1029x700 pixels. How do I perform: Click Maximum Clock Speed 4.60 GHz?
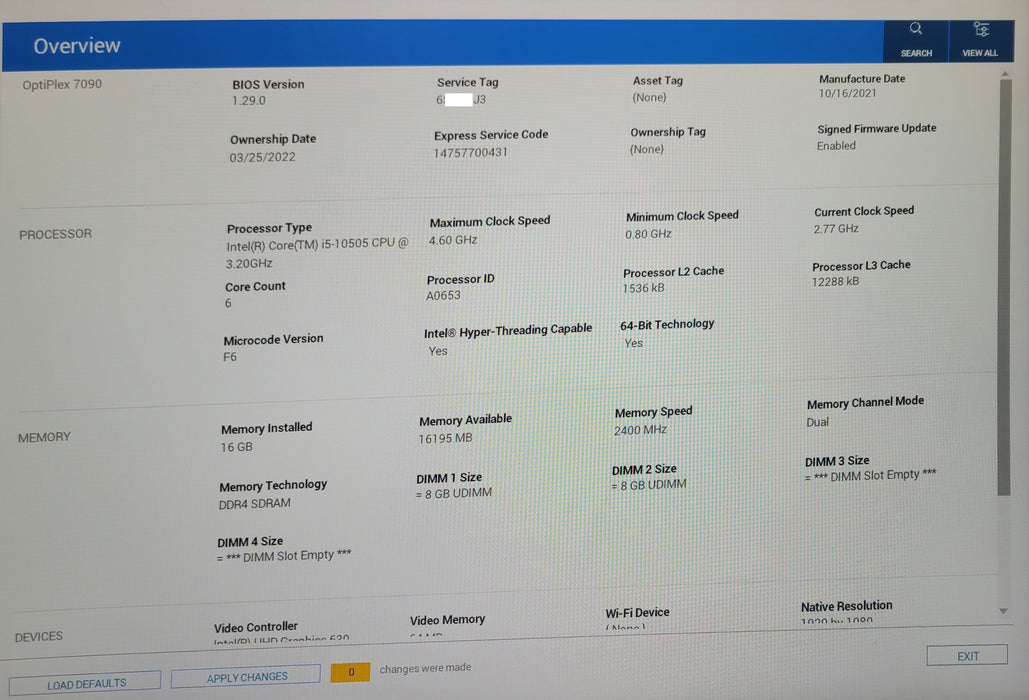coord(453,240)
